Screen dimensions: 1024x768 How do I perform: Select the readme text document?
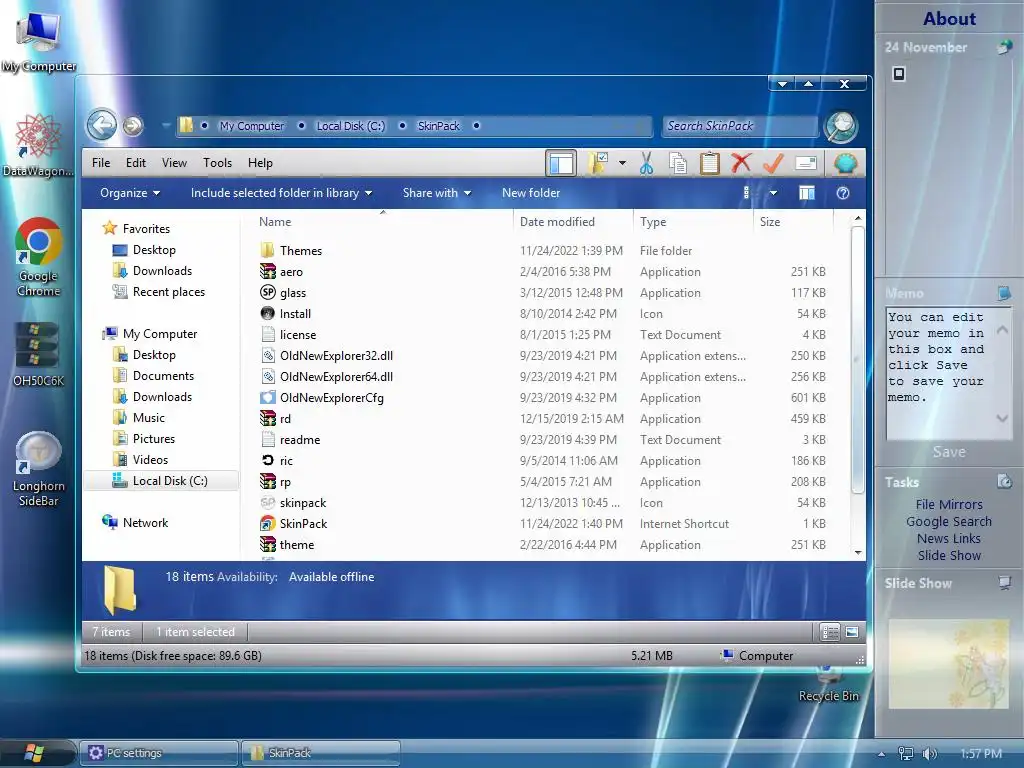[300, 440]
